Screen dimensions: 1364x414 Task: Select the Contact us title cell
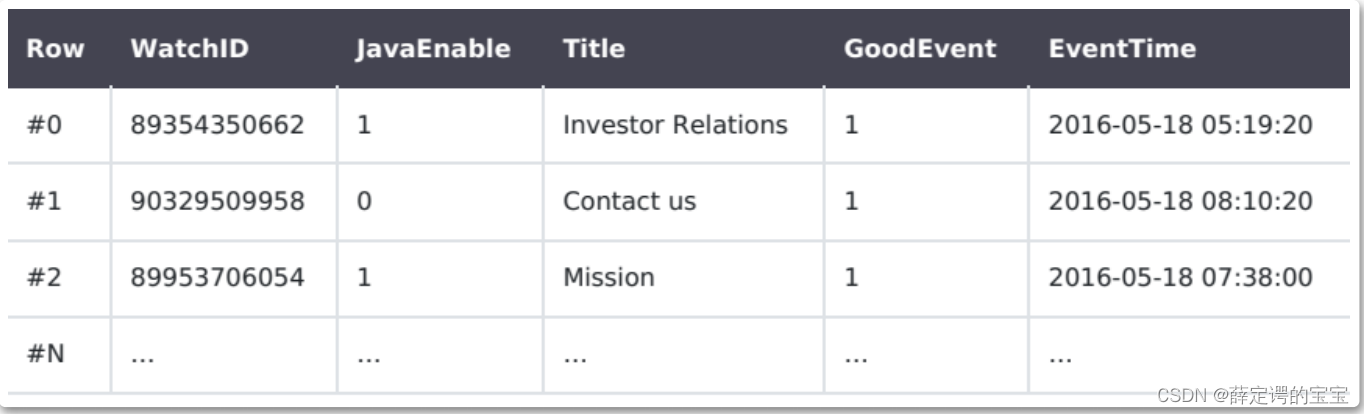coord(629,201)
